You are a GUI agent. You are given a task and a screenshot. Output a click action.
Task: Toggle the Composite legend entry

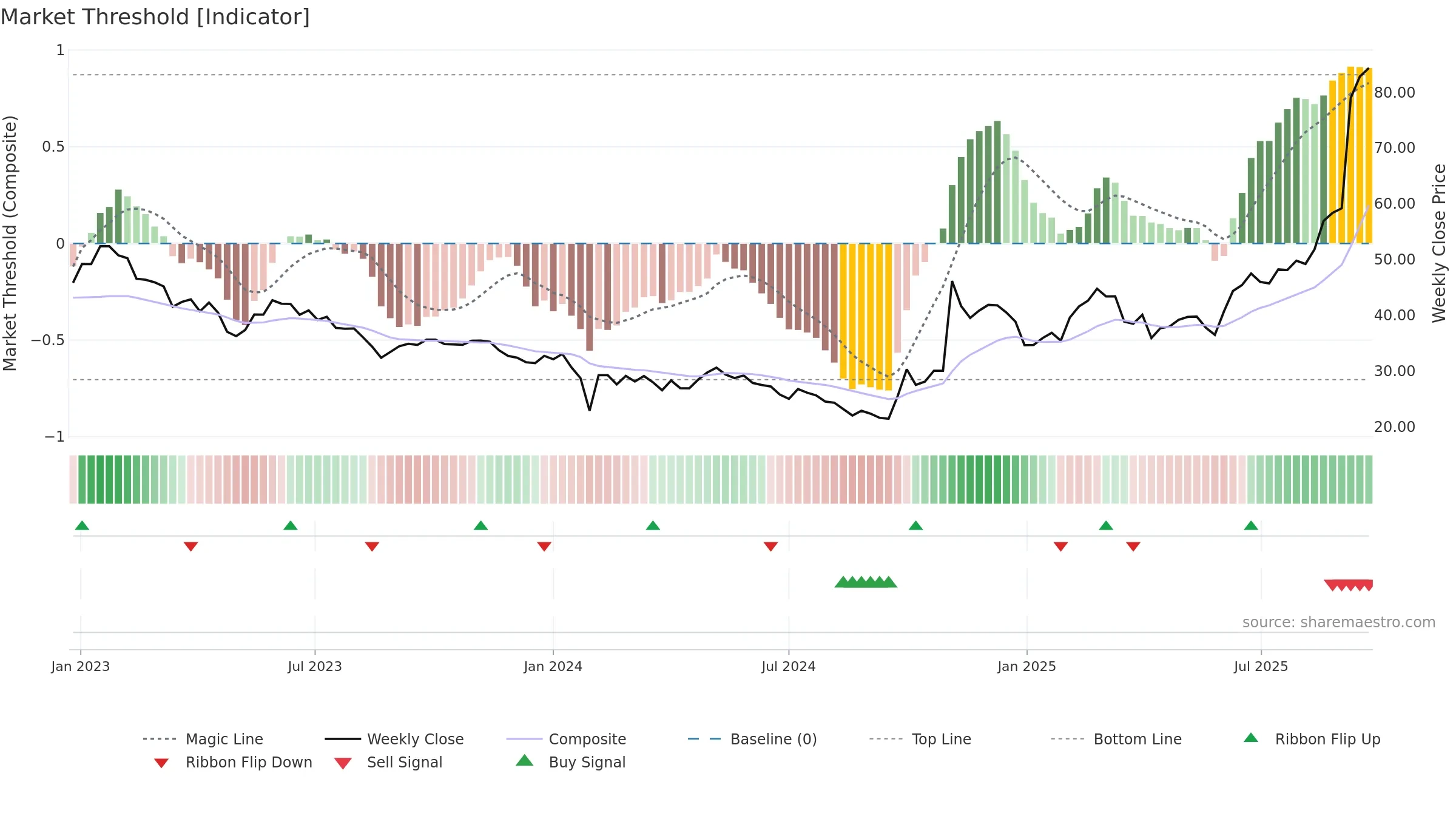(x=566, y=739)
